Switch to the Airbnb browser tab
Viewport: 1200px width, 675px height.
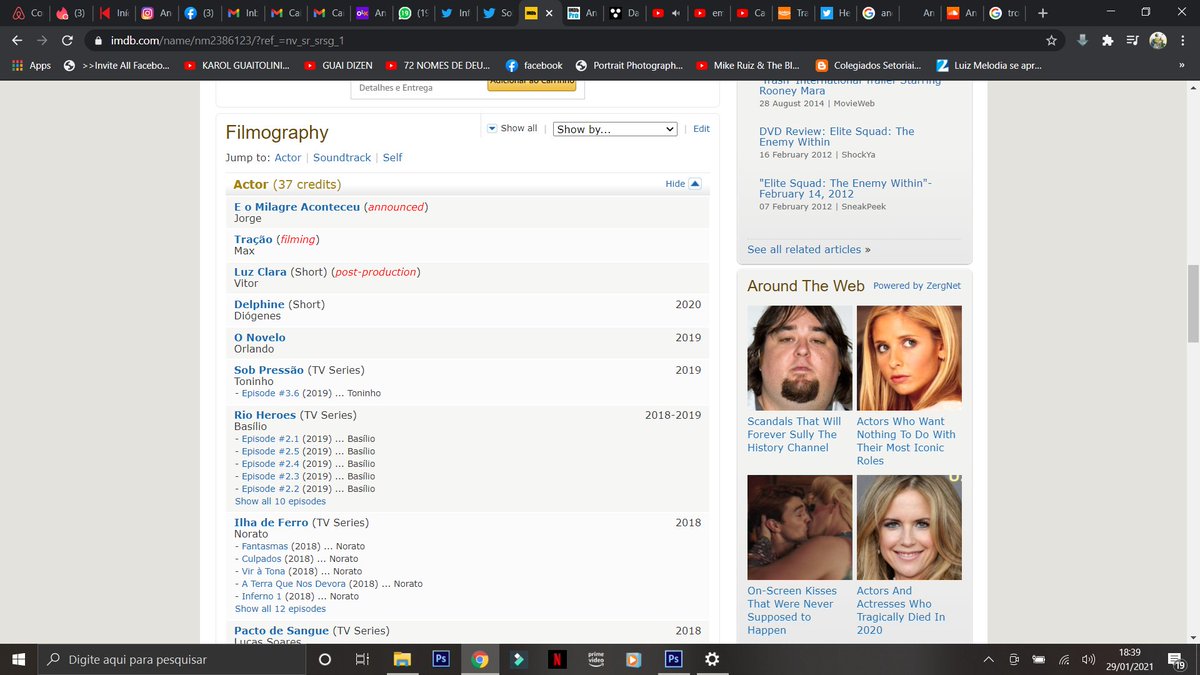[28, 13]
